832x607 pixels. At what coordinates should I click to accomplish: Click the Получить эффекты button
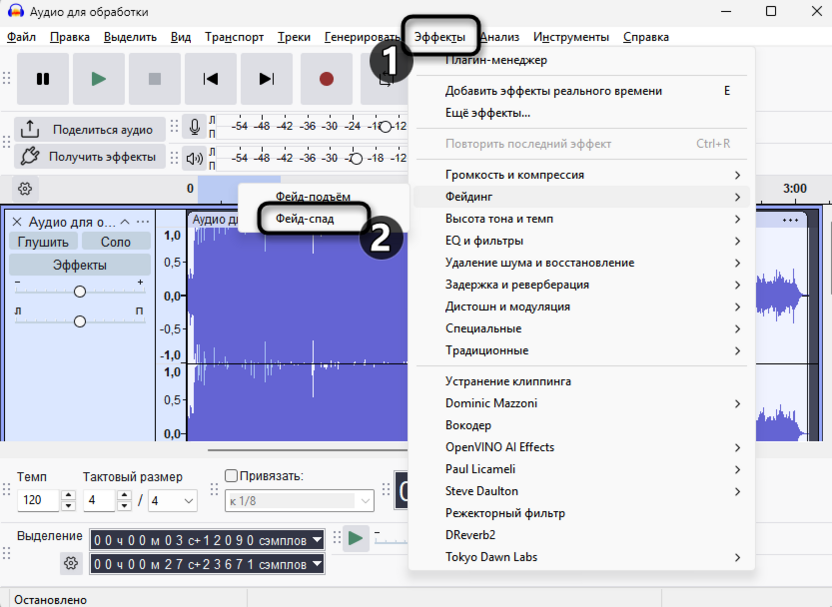click(90, 157)
